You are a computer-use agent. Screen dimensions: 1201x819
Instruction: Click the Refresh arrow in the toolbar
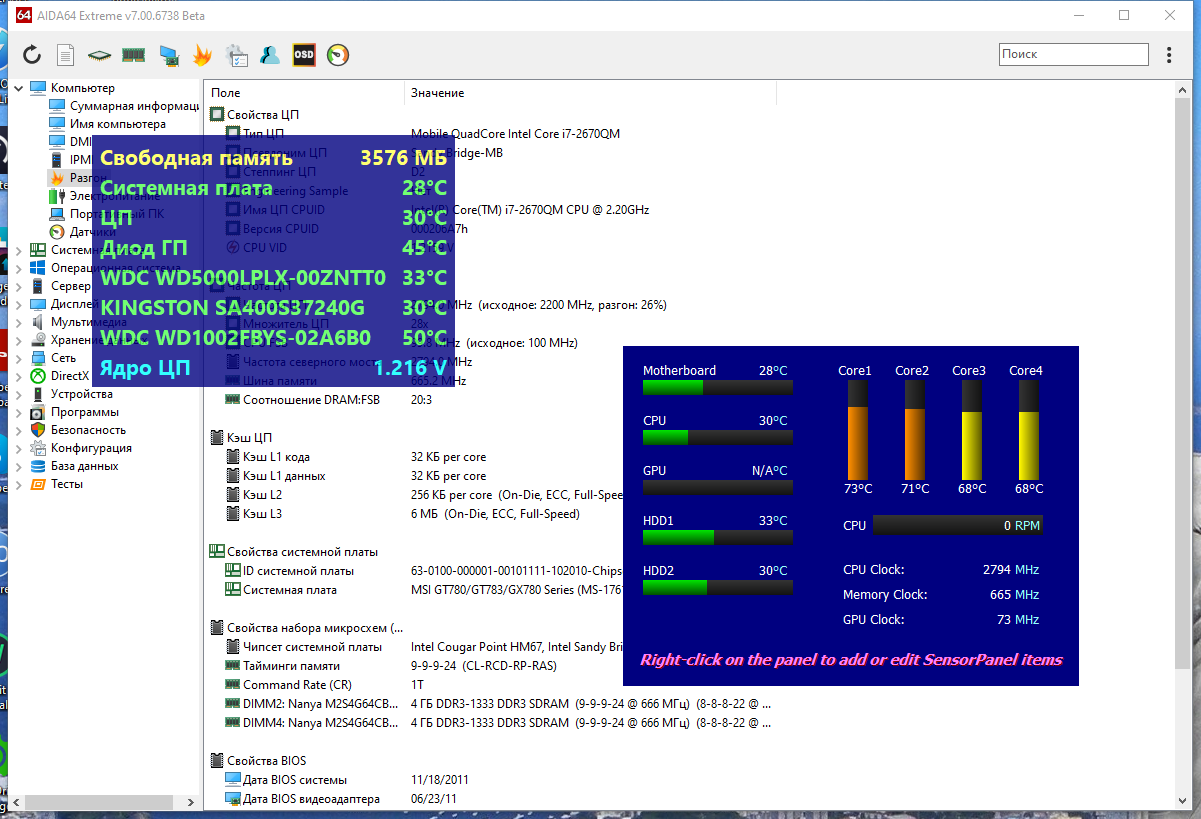32,55
